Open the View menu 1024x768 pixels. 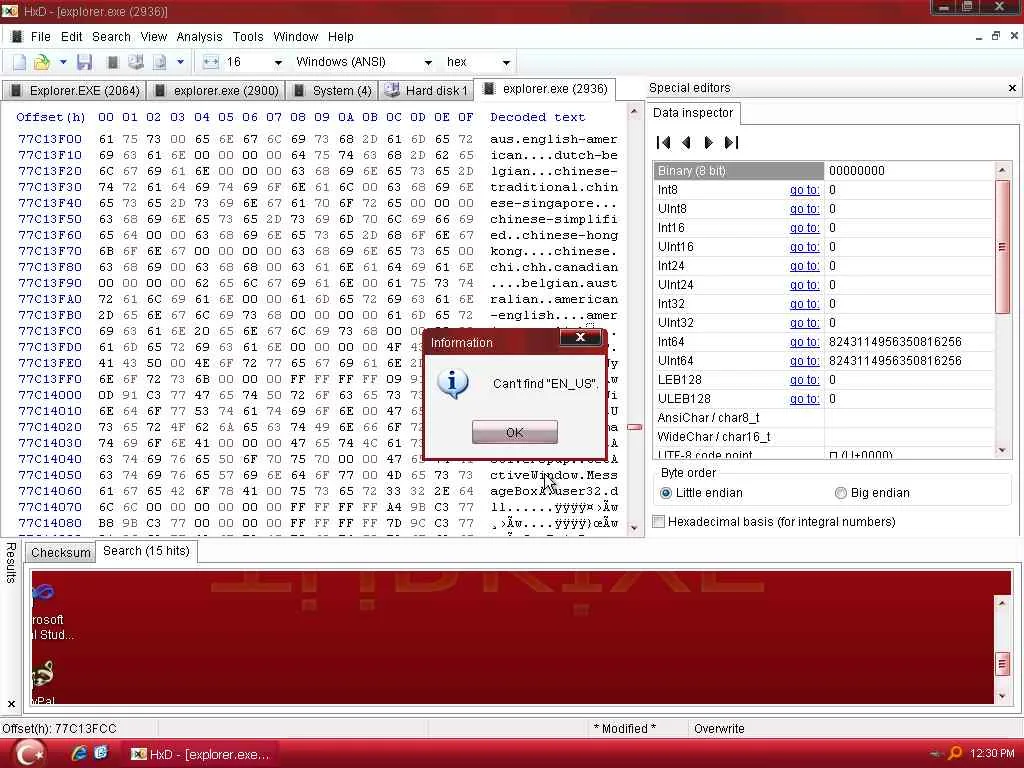(153, 37)
